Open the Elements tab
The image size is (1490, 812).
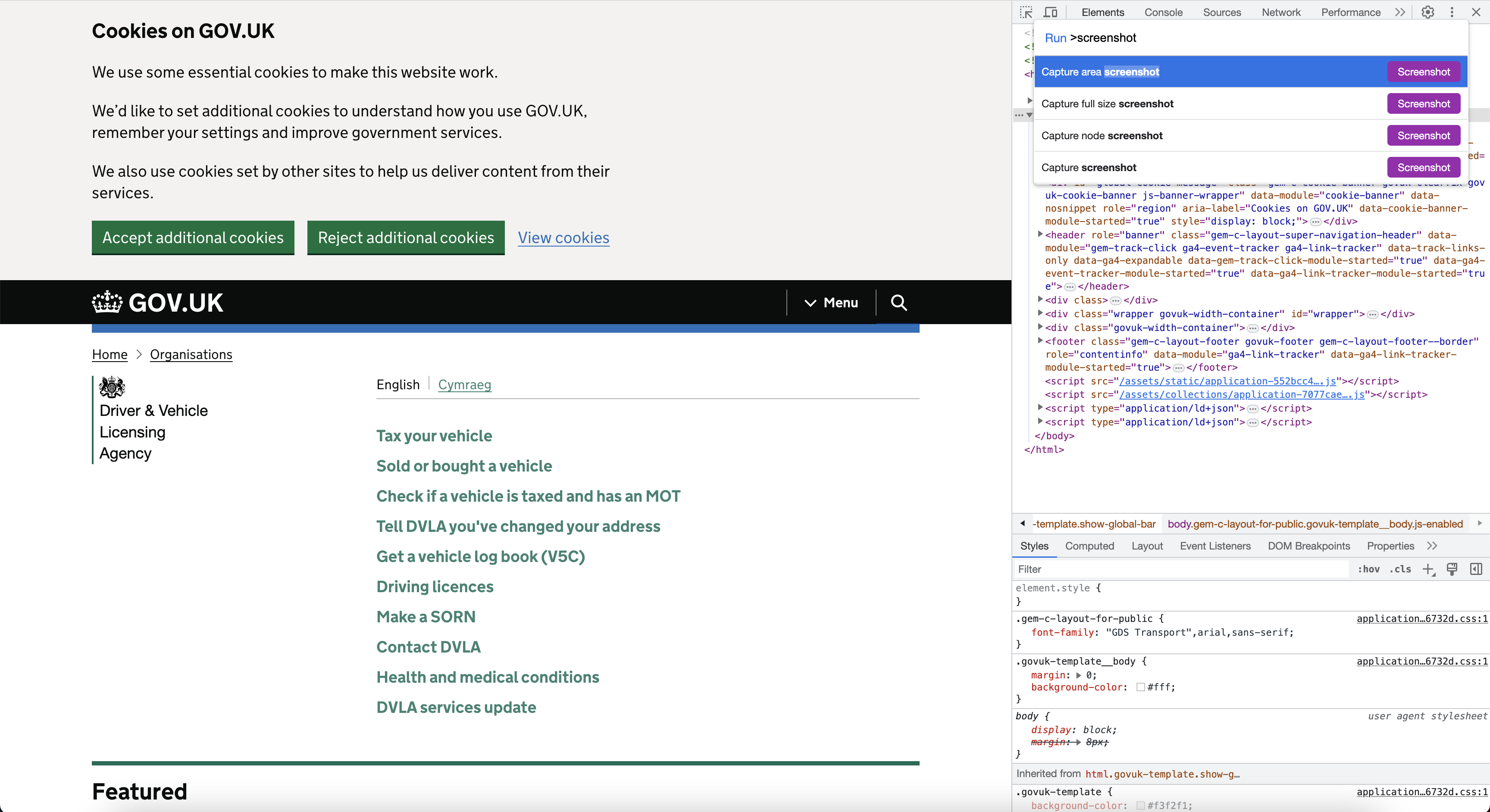tap(1102, 12)
